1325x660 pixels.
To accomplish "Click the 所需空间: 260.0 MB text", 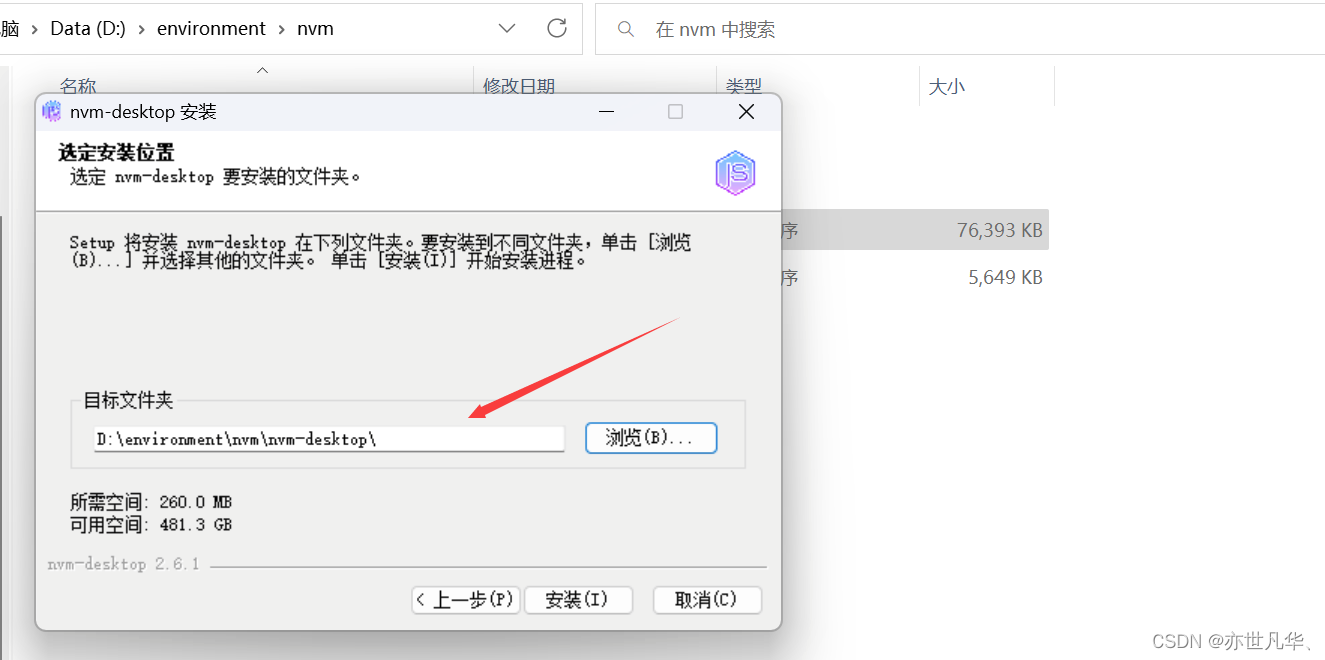I will point(151,502).
